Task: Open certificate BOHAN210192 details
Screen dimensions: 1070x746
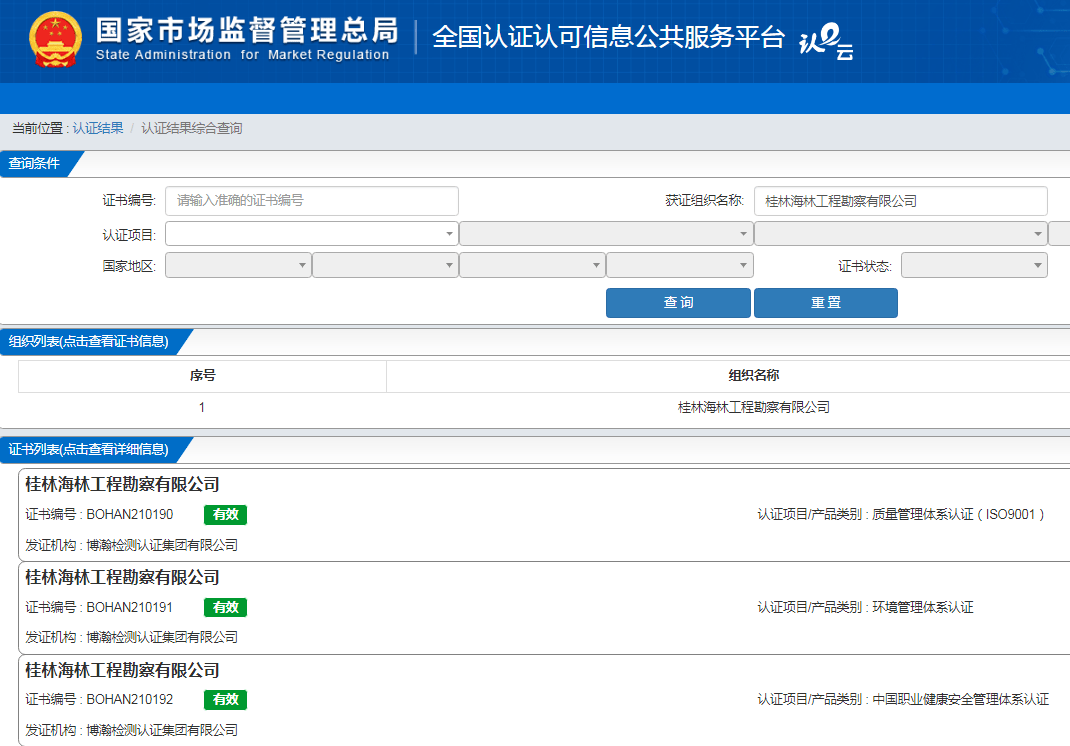Action: point(544,700)
